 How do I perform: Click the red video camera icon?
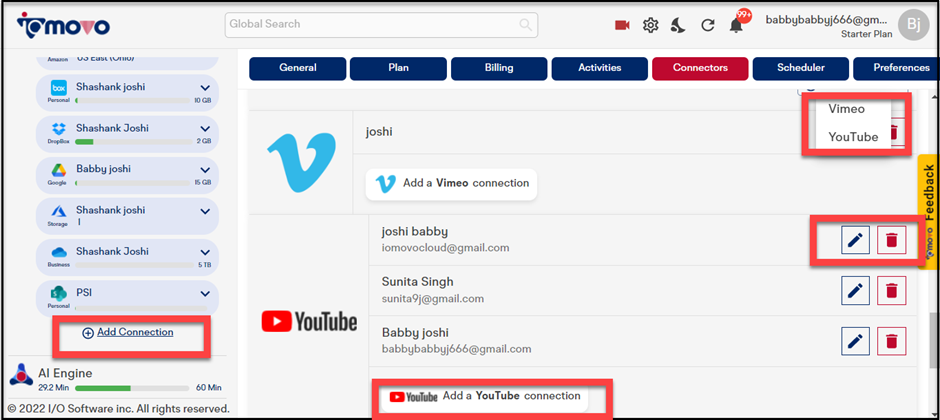[622, 25]
